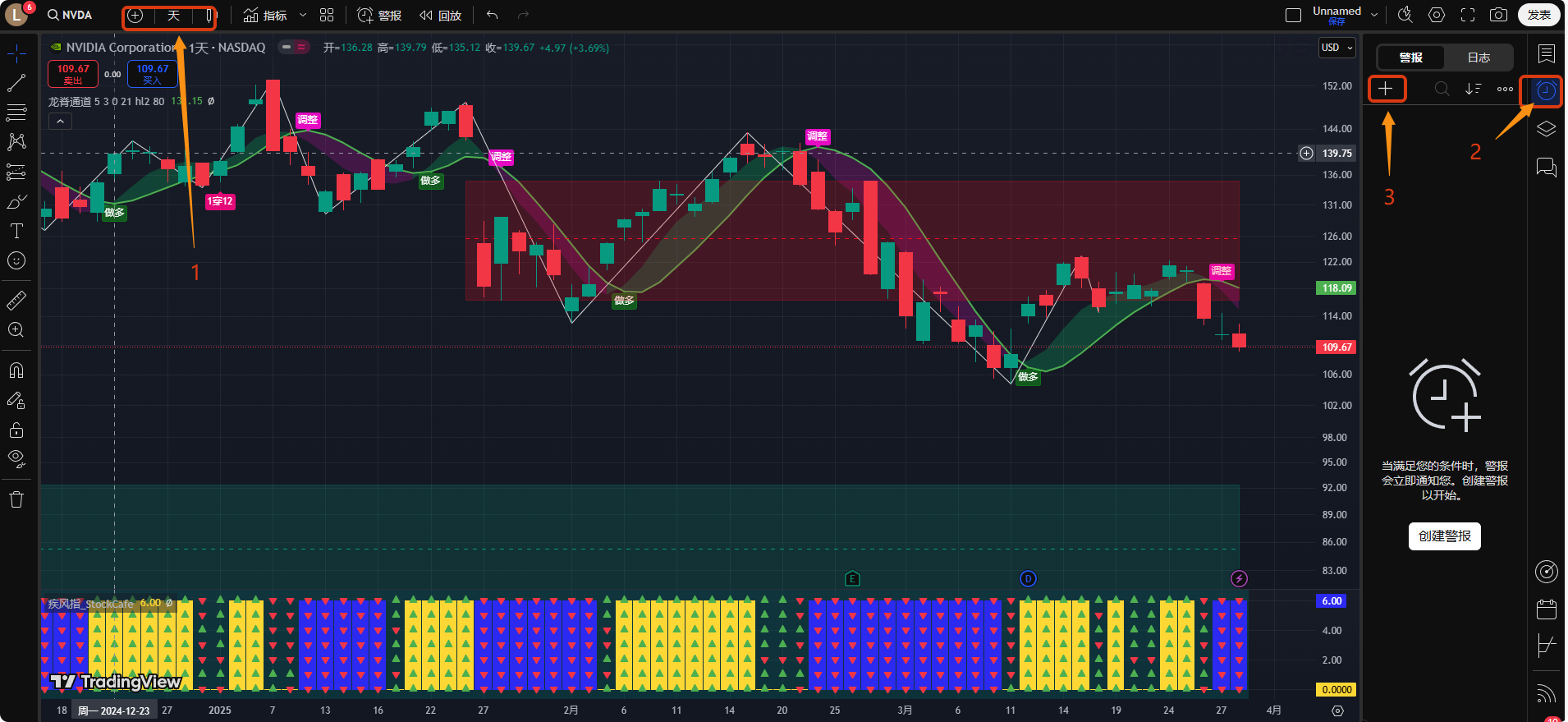The width and height of the screenshot is (1568, 722).
Task: Open quick search icon in top bar
Action: (x=1405, y=15)
